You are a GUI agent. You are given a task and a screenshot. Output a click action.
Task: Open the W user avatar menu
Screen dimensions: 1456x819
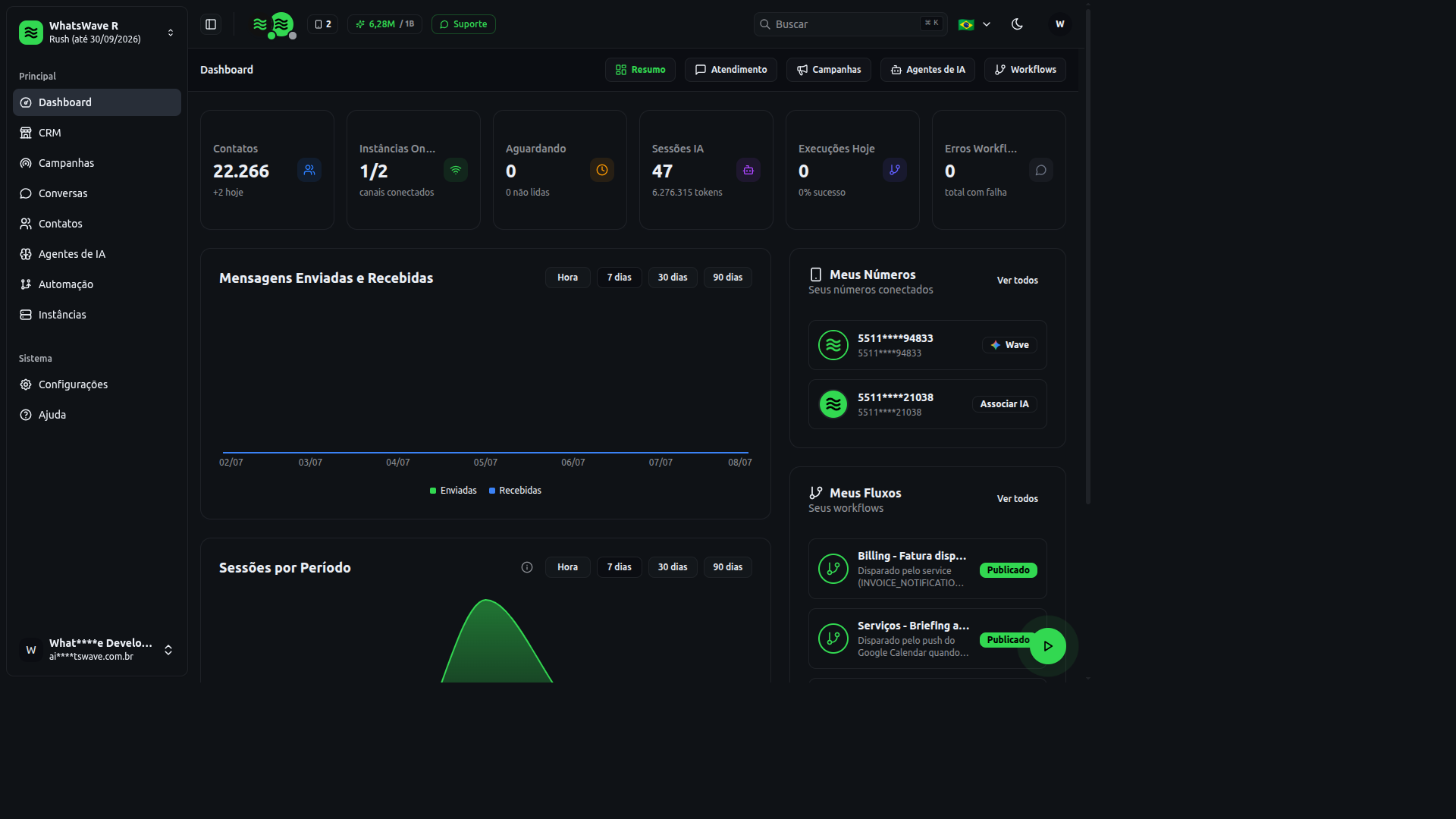[1060, 24]
